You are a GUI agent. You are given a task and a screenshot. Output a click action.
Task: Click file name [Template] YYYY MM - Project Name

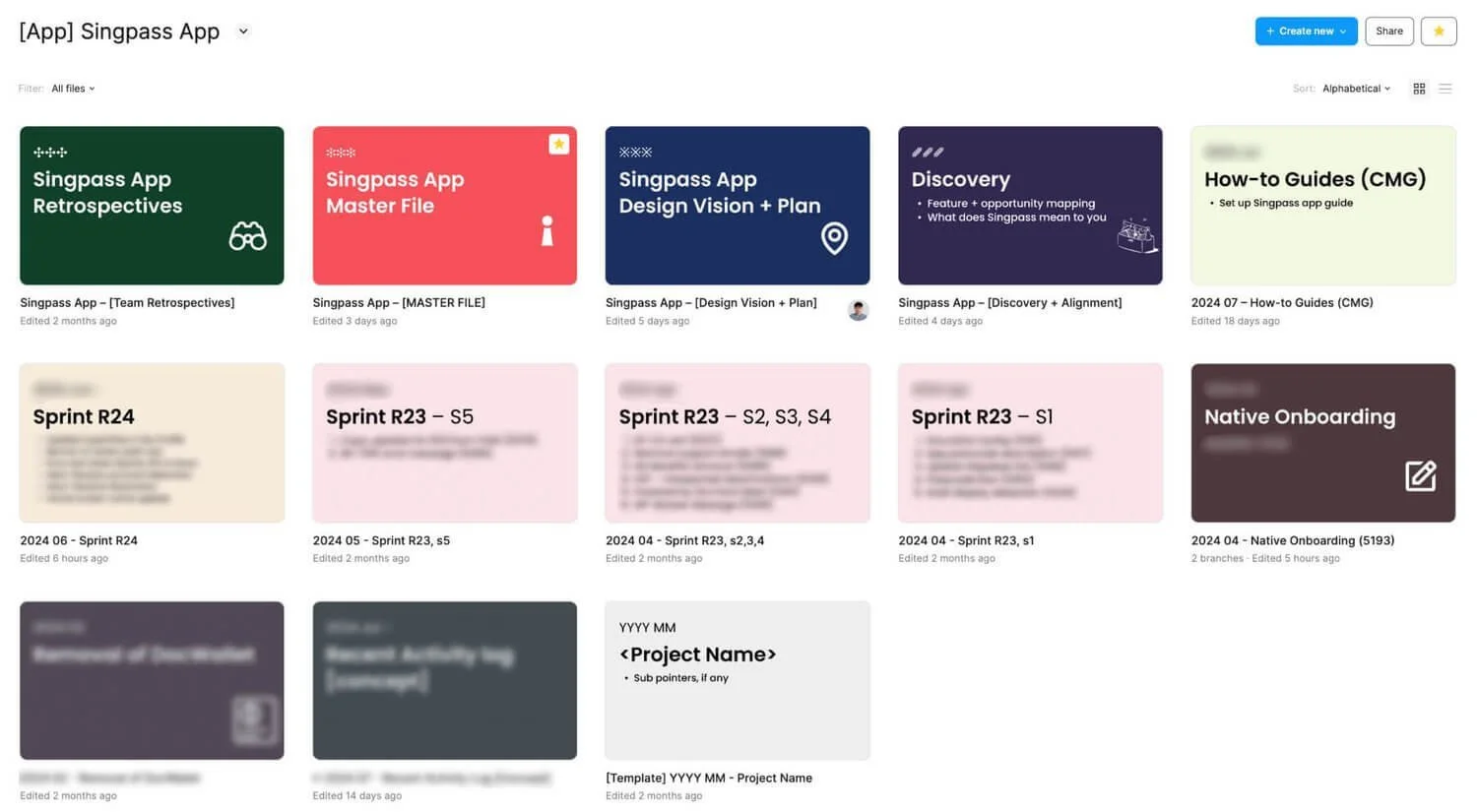point(709,778)
